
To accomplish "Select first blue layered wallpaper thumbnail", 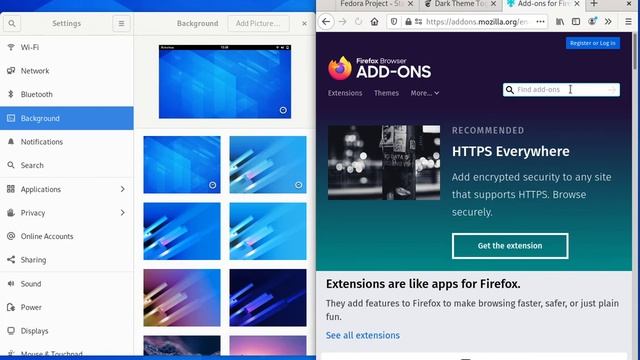I will pos(182,165).
